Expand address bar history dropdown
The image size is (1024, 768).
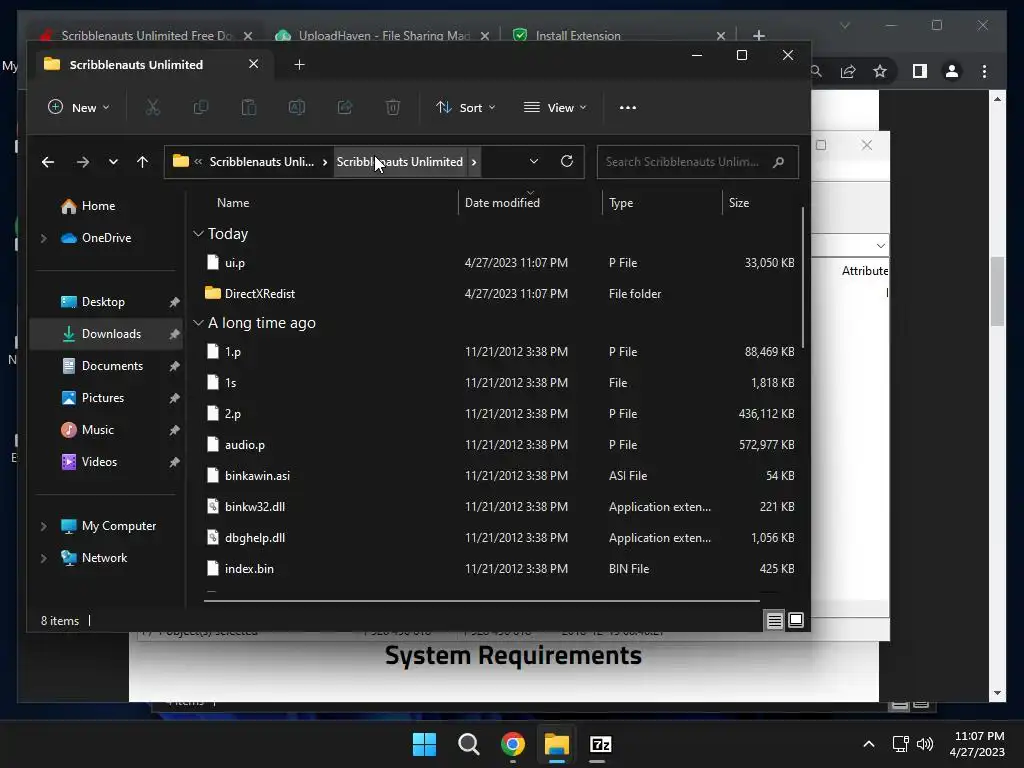coord(534,161)
